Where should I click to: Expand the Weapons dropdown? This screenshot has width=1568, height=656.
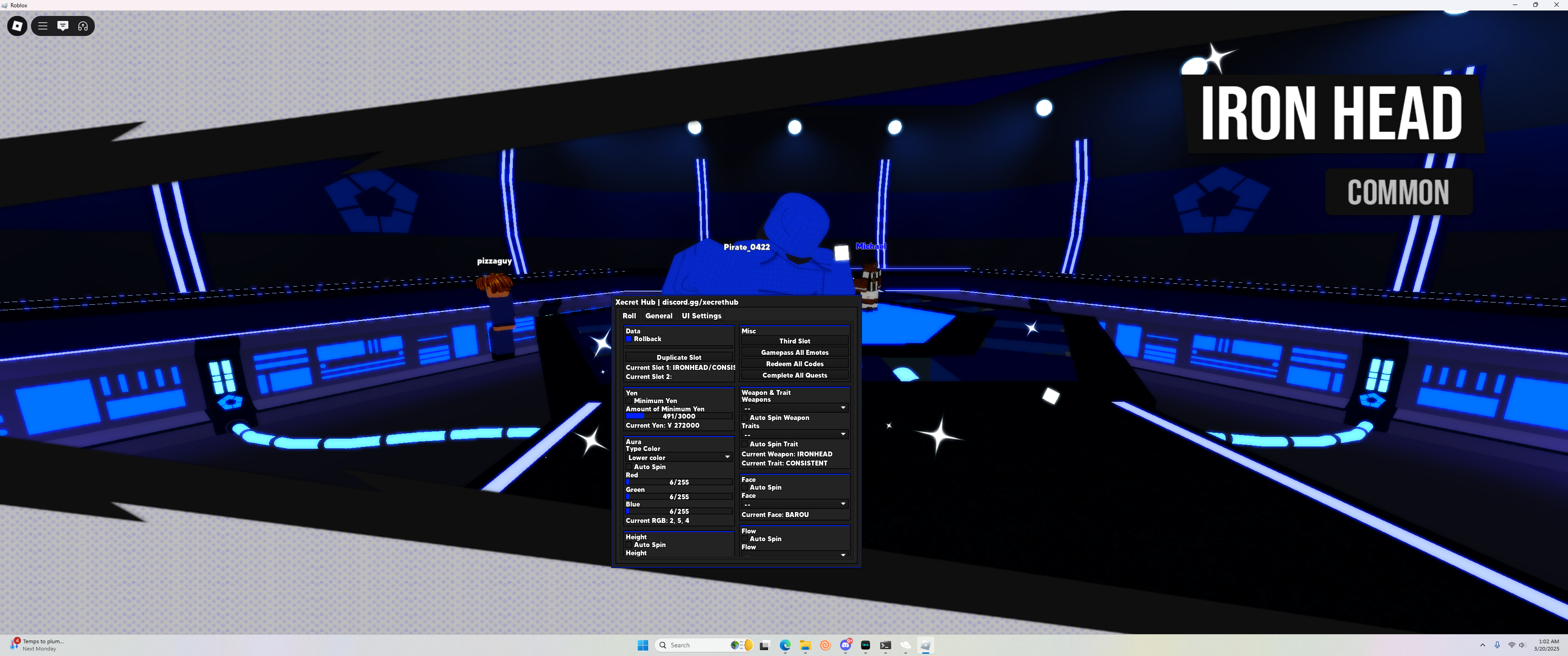pos(794,408)
